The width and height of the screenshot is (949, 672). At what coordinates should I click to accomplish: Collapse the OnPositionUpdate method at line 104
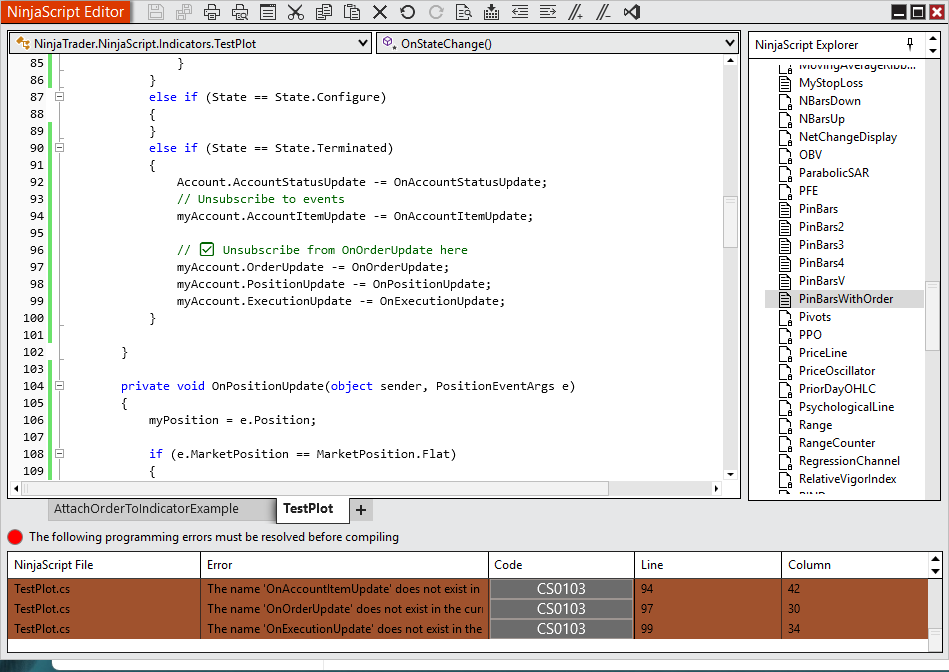(59, 386)
